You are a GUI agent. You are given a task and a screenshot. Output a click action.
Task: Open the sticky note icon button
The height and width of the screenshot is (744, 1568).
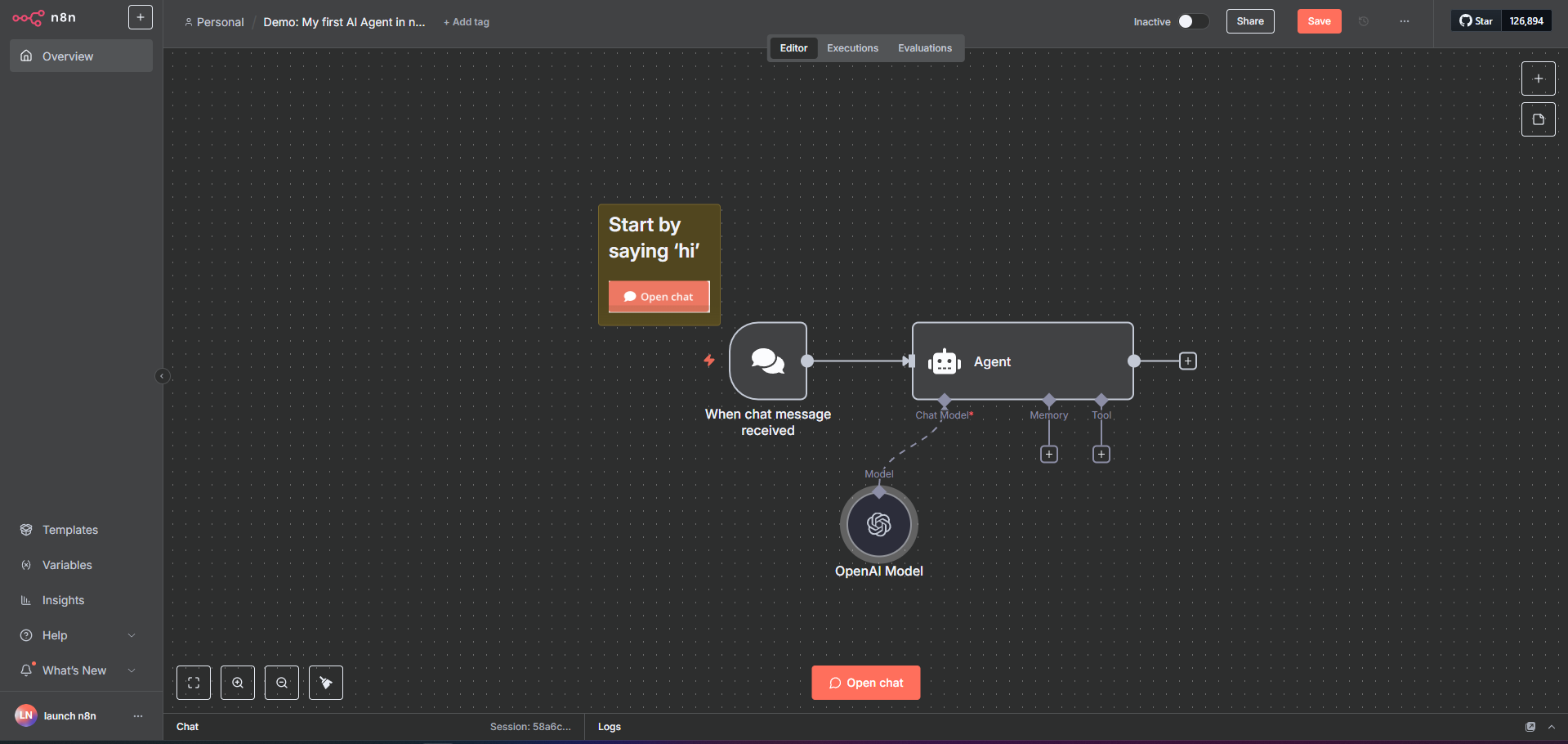(1538, 119)
